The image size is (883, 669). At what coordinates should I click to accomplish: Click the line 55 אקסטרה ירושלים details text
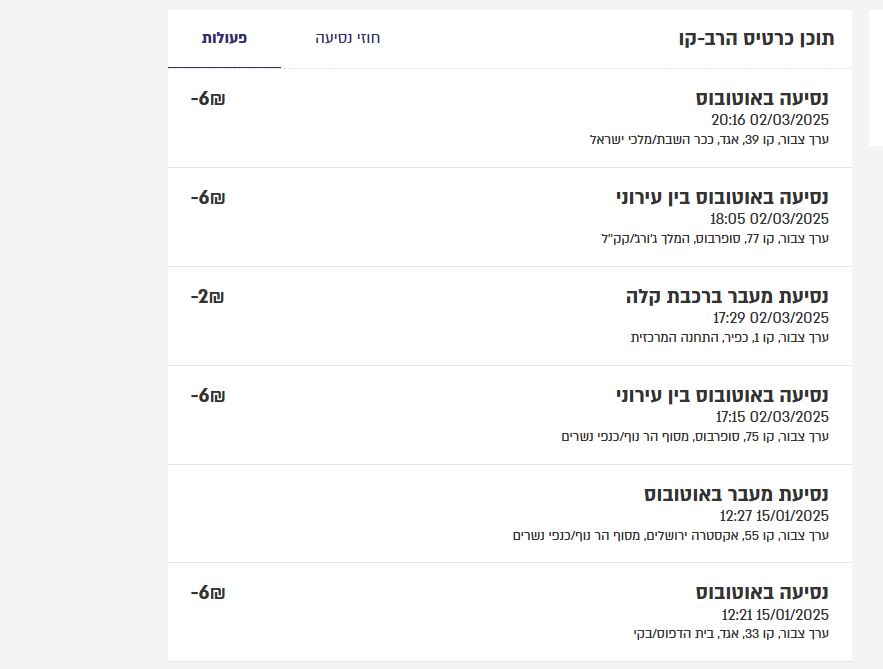[671, 535]
